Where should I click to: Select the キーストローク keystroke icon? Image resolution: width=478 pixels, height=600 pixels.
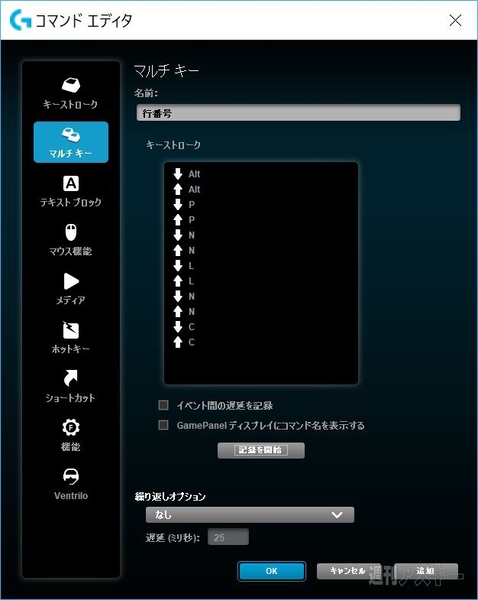click(x=71, y=85)
